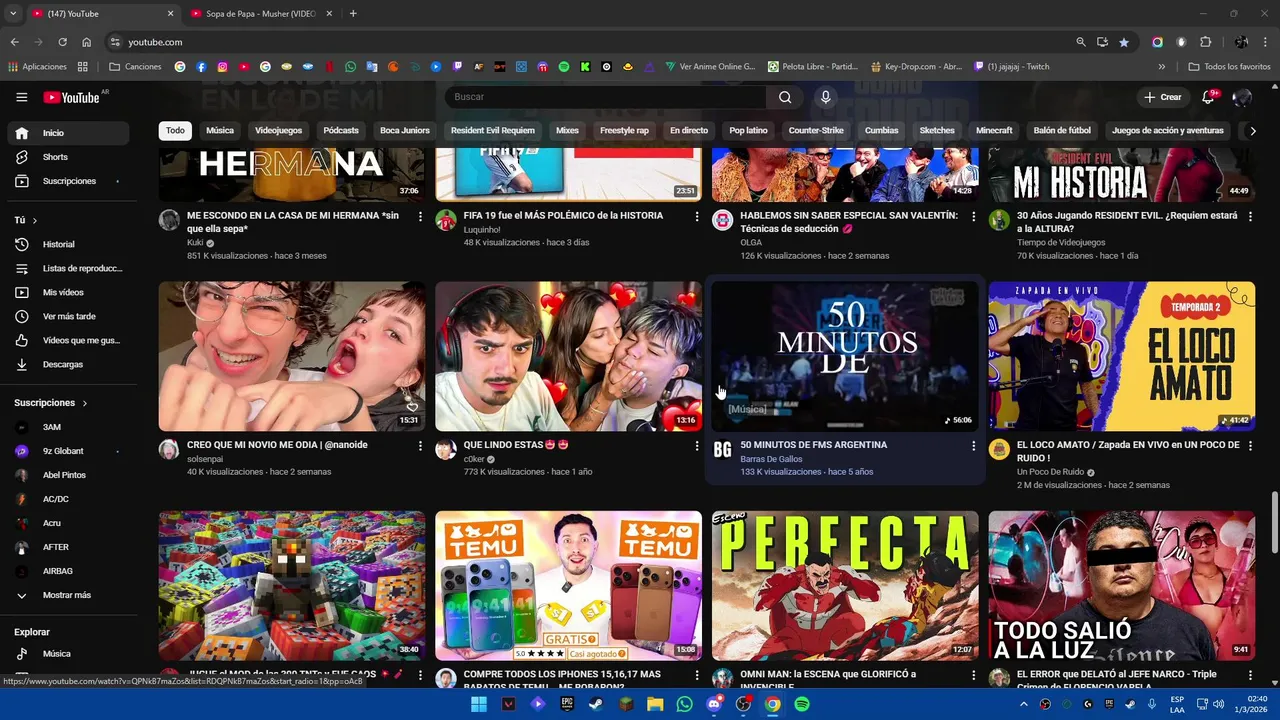The height and width of the screenshot is (720, 1280).
Task: Select the En directo chip
Action: tap(689, 131)
